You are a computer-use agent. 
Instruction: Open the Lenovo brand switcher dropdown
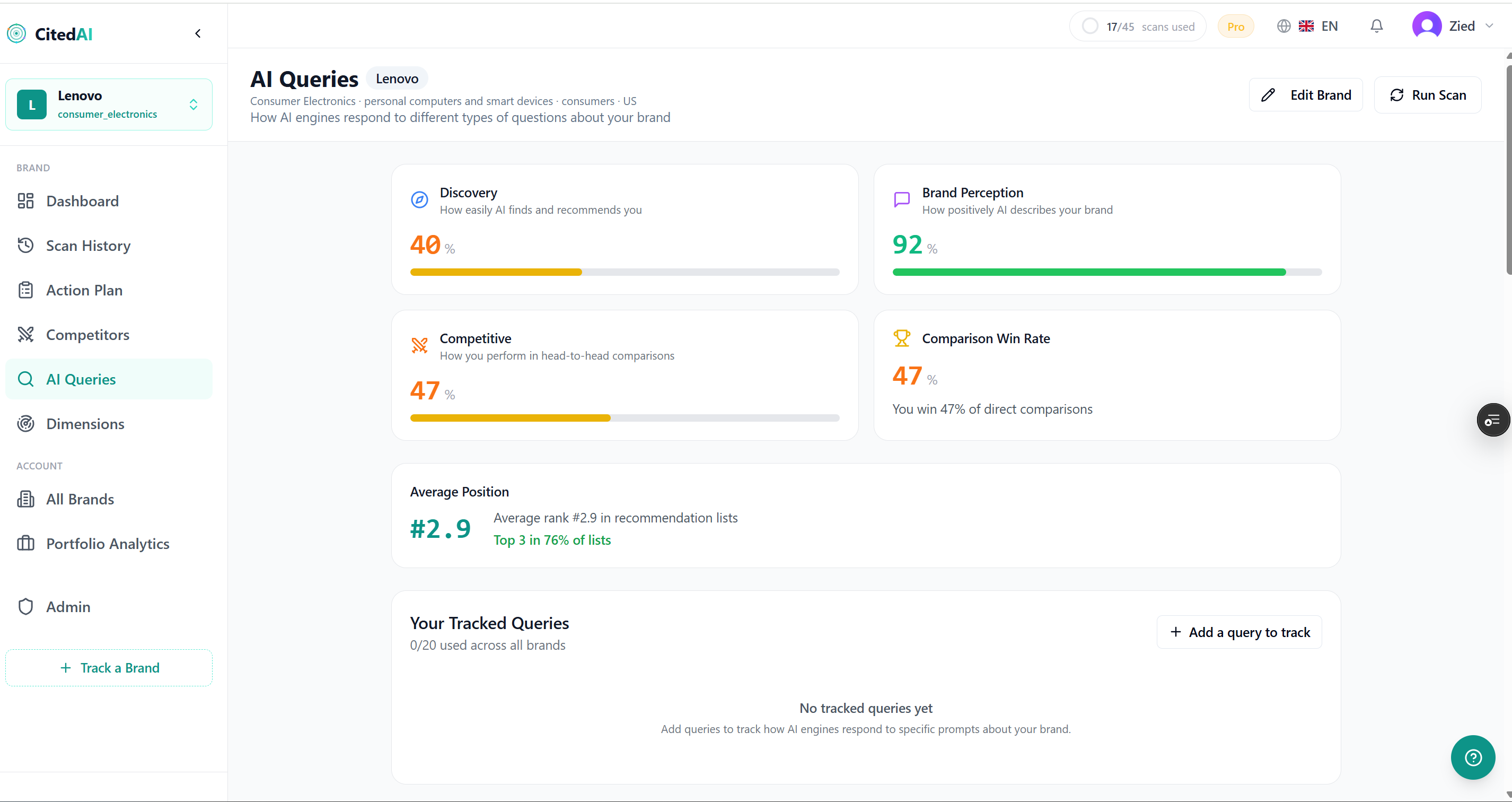(109, 104)
